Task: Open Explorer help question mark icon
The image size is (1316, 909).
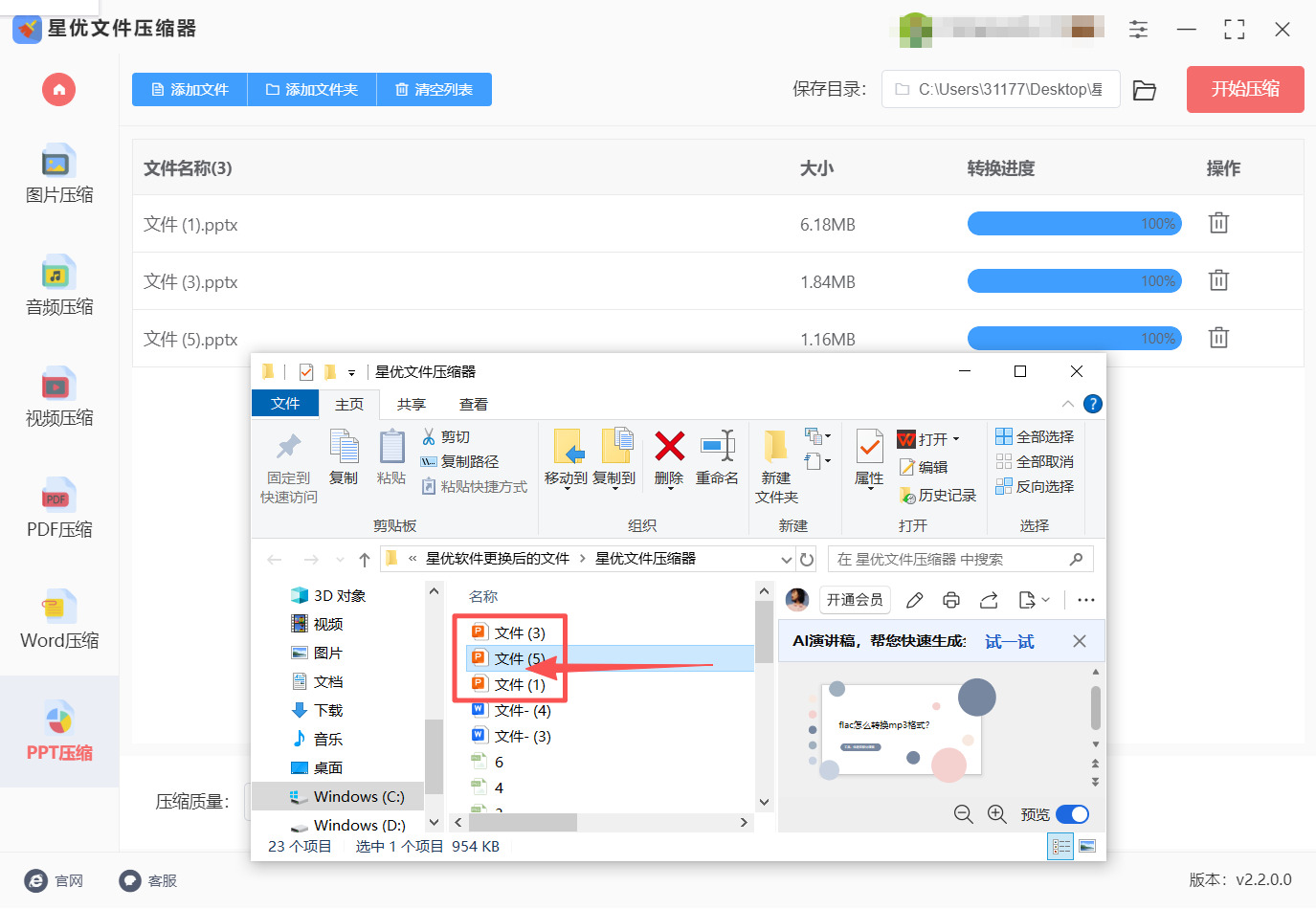Action: click(x=1093, y=404)
